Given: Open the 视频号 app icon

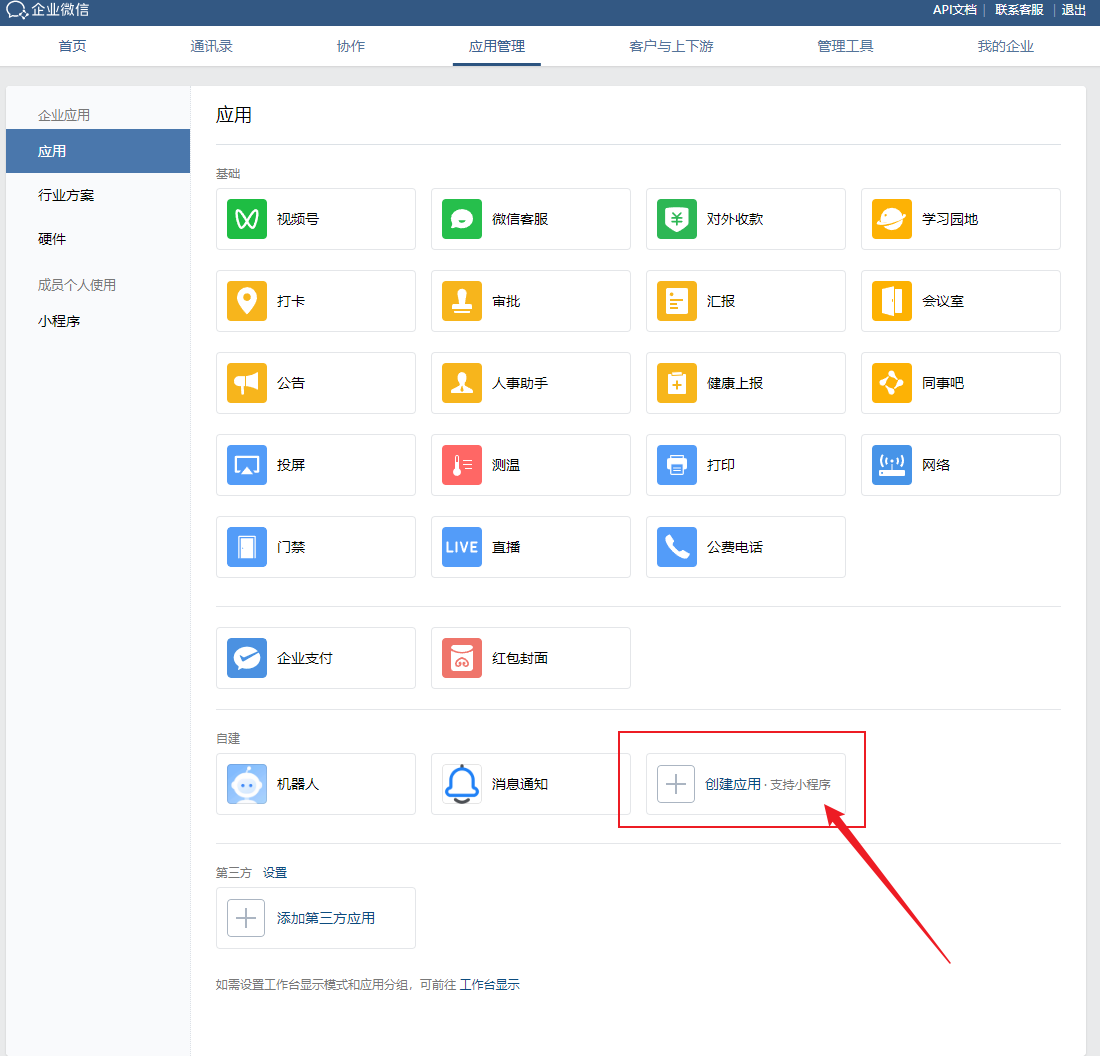Looking at the screenshot, I should tap(246, 219).
